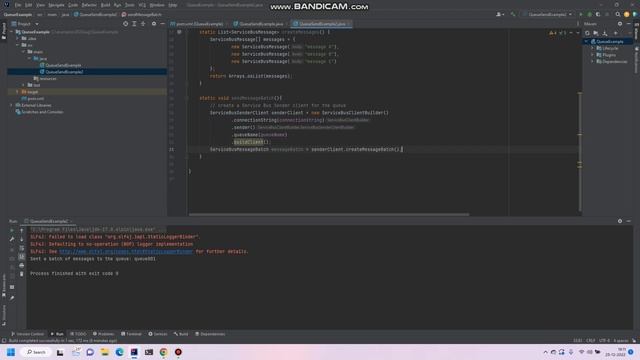Click horizontal scrollbar in editor
Screen dimensions: 640x360
coord(329,214)
